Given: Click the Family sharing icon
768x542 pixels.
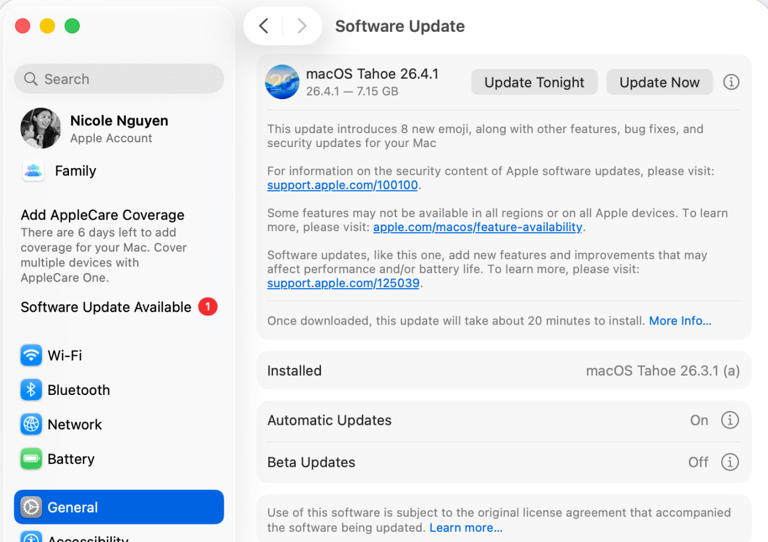Looking at the screenshot, I should coord(33,171).
